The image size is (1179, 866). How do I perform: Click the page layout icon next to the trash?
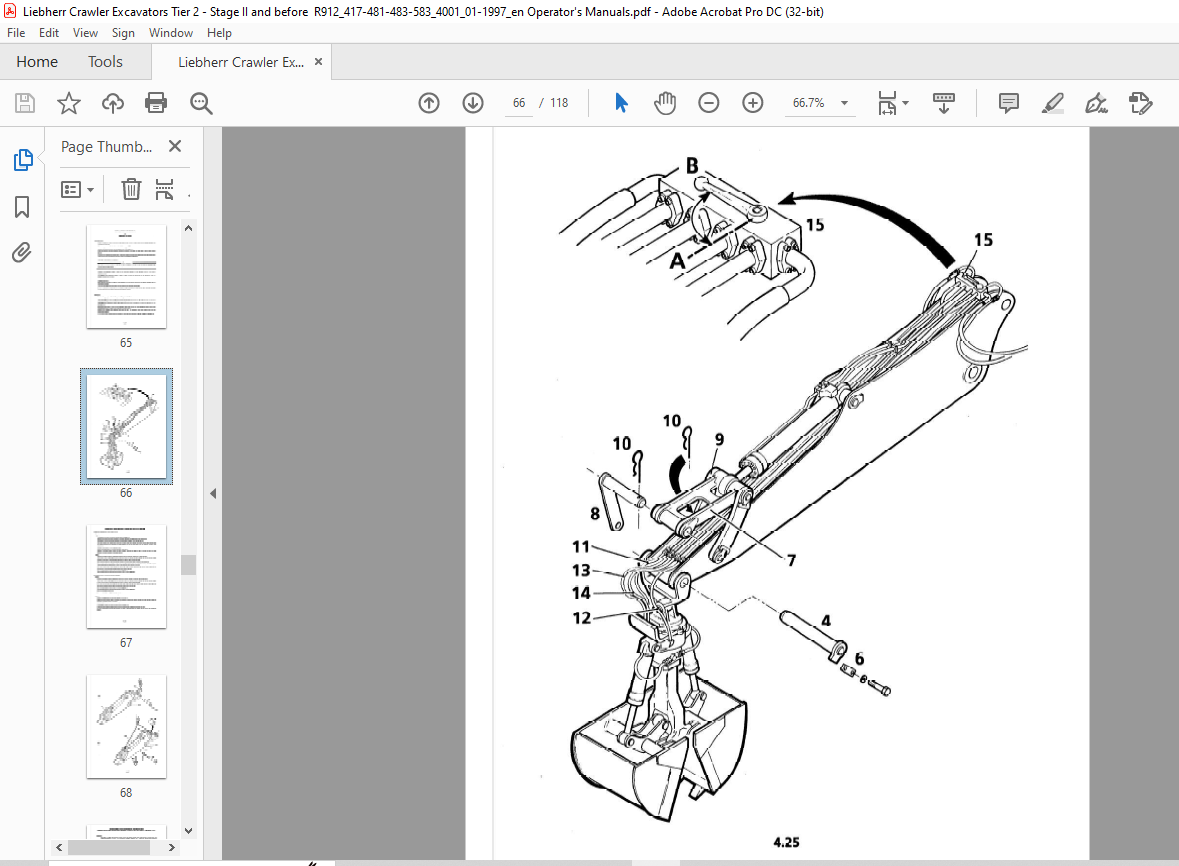coord(165,189)
